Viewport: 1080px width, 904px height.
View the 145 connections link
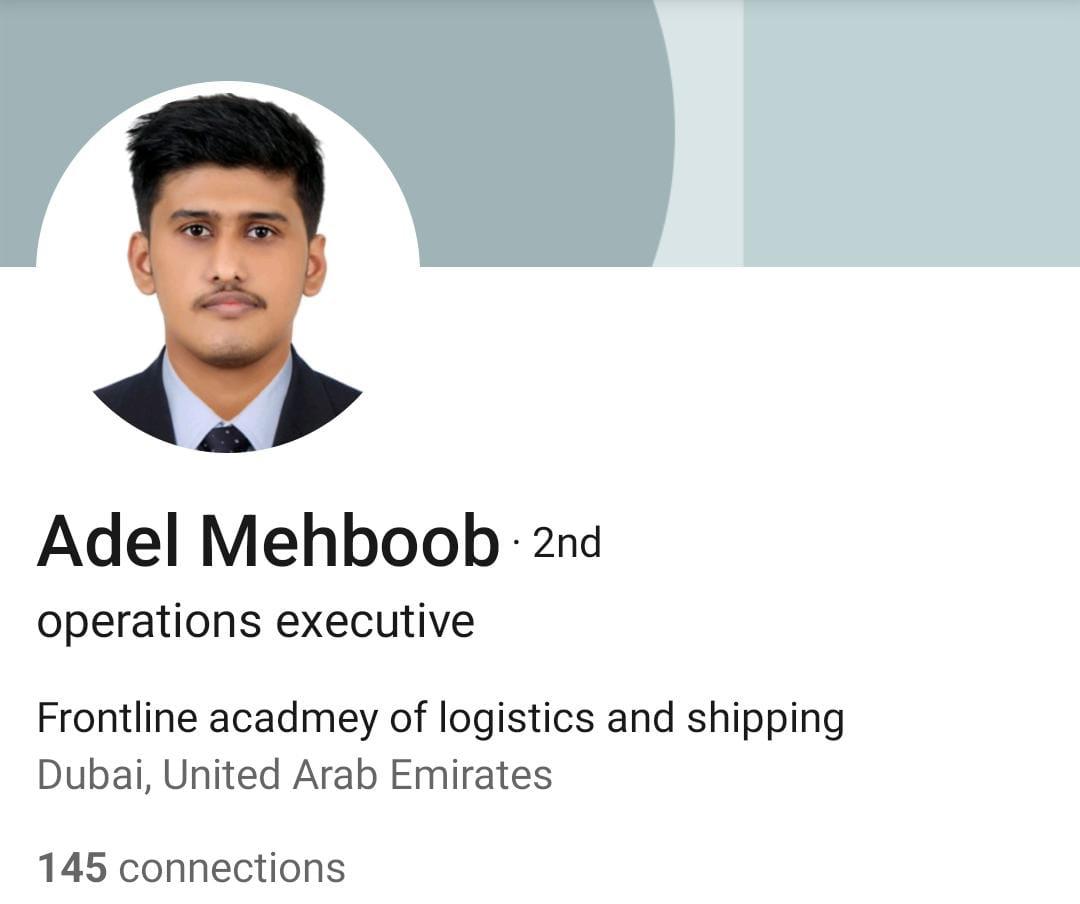click(191, 867)
